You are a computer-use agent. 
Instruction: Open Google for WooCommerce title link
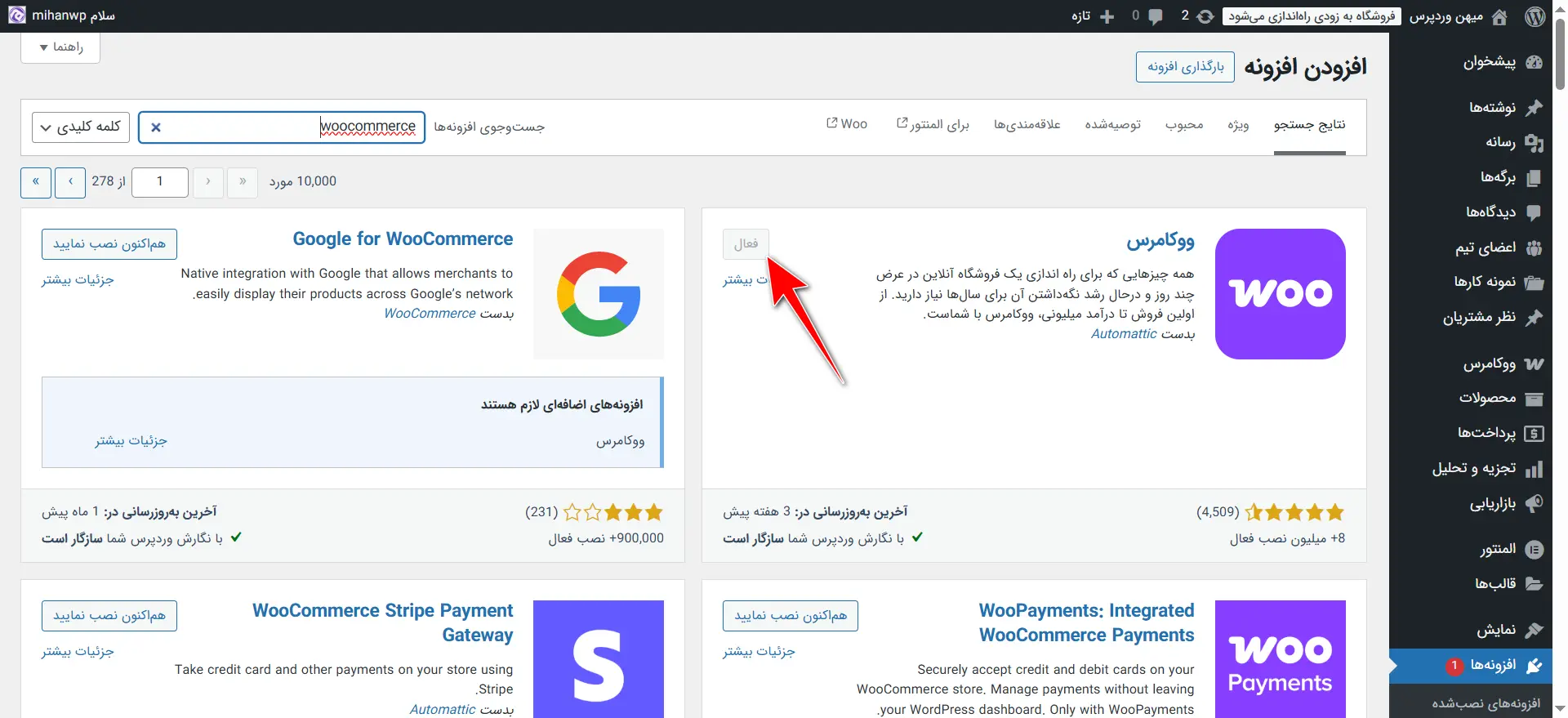pos(403,239)
